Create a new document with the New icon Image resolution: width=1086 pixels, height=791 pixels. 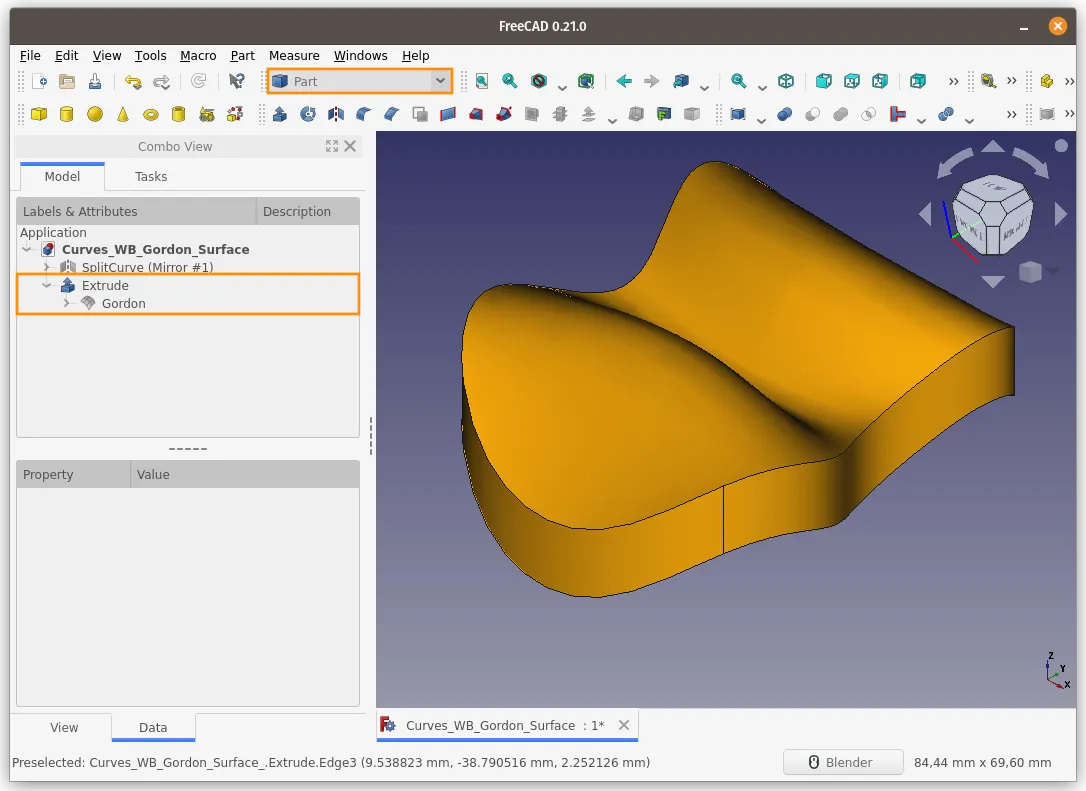point(39,81)
